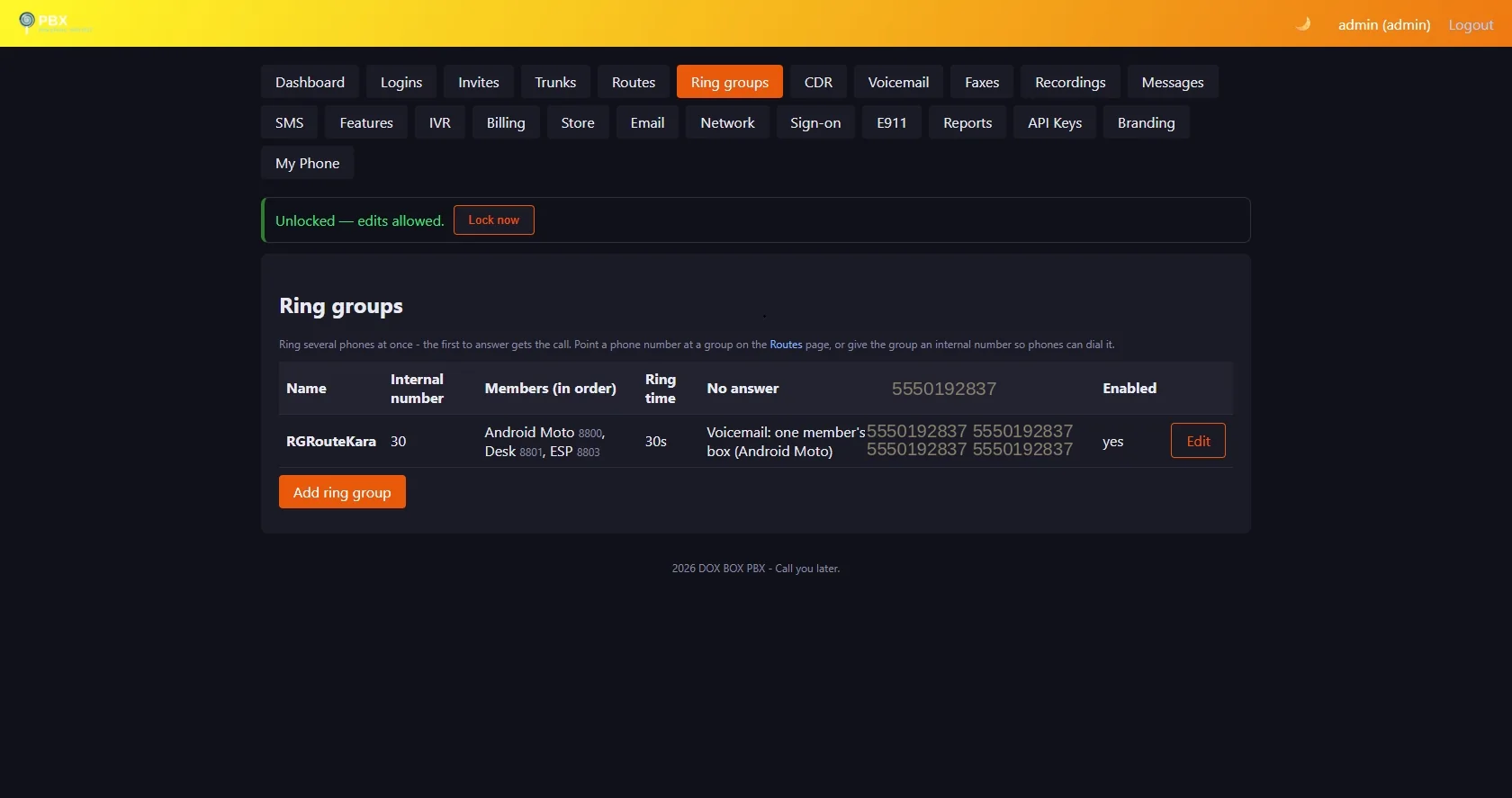Go to the Voicemail tab
This screenshot has width=1512, height=798.
tap(898, 82)
